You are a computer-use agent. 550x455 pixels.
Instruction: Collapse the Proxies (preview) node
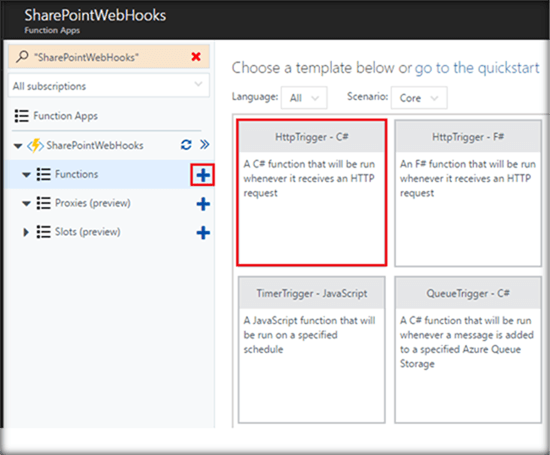click(x=26, y=203)
